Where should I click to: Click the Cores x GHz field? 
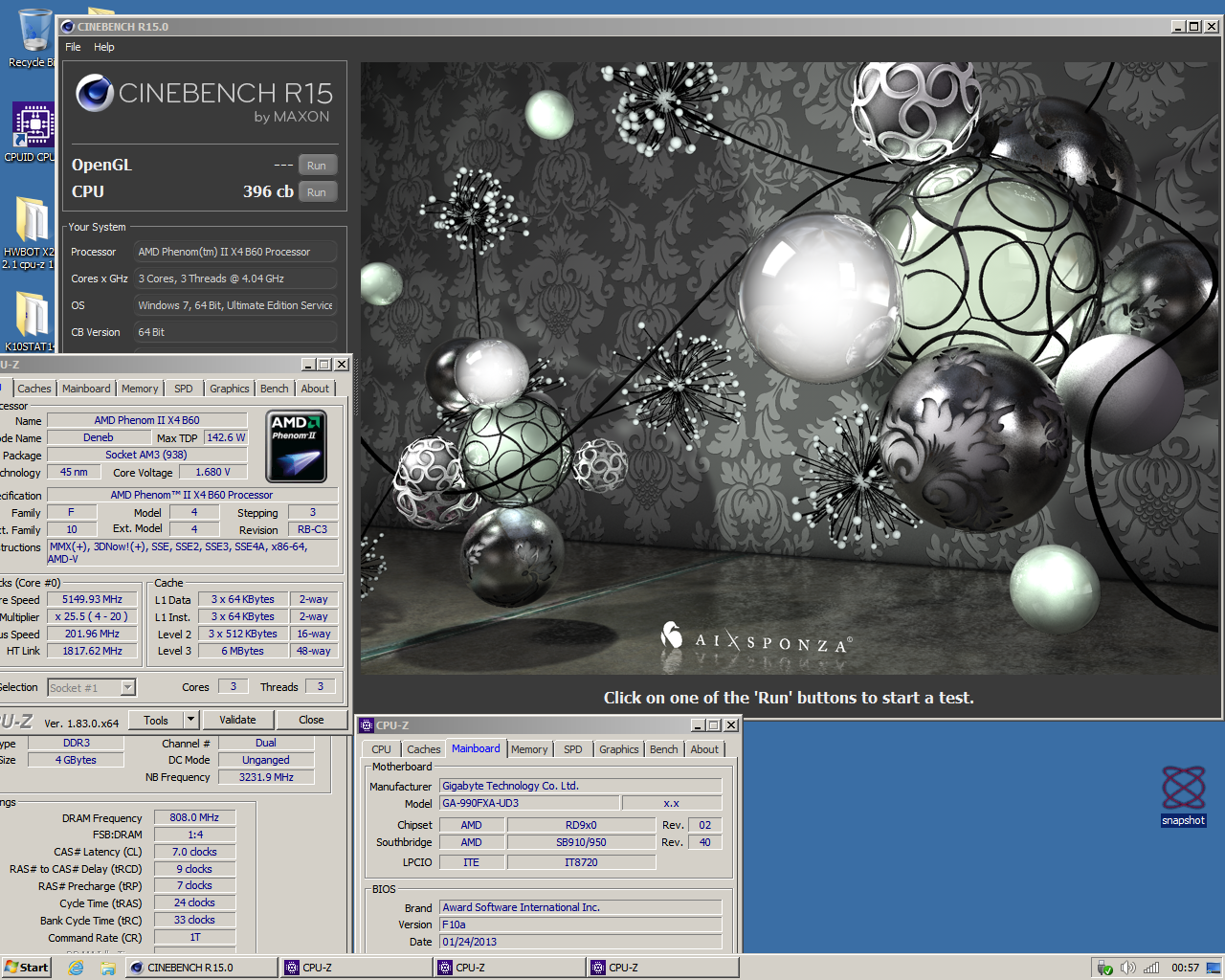coord(235,278)
